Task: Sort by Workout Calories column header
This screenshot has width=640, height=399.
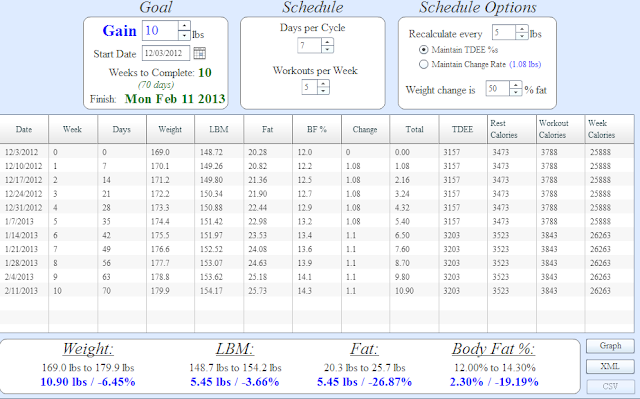Action: point(560,129)
